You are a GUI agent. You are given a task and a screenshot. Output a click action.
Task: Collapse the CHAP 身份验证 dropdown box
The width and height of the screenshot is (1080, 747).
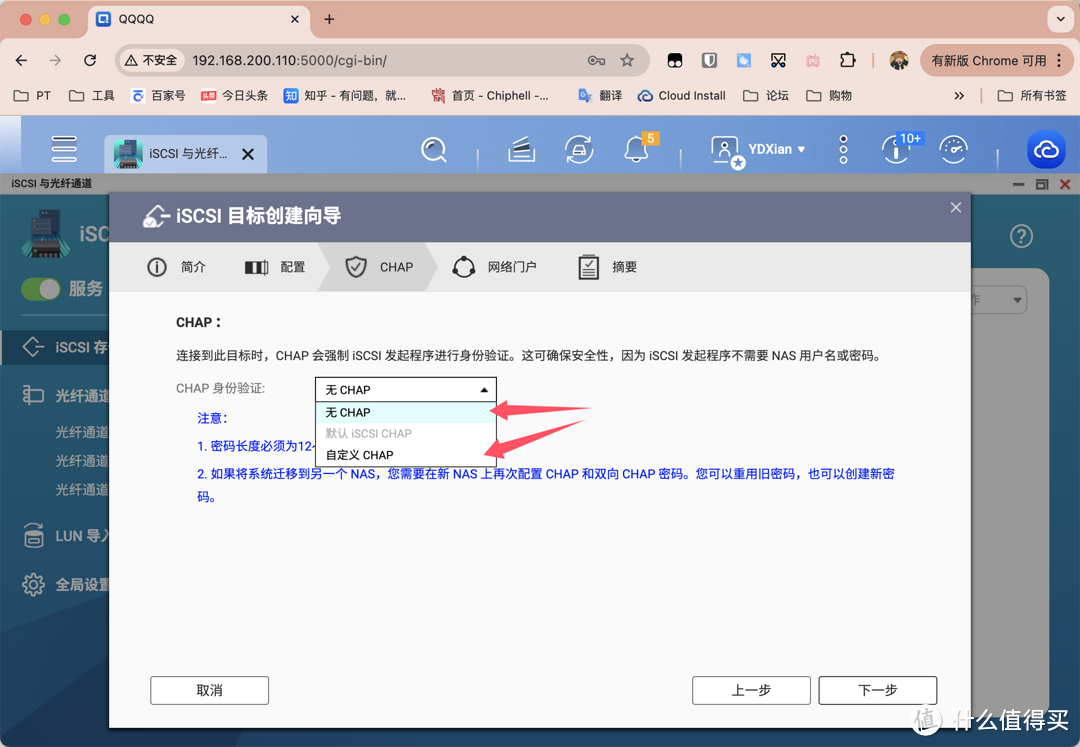405,389
